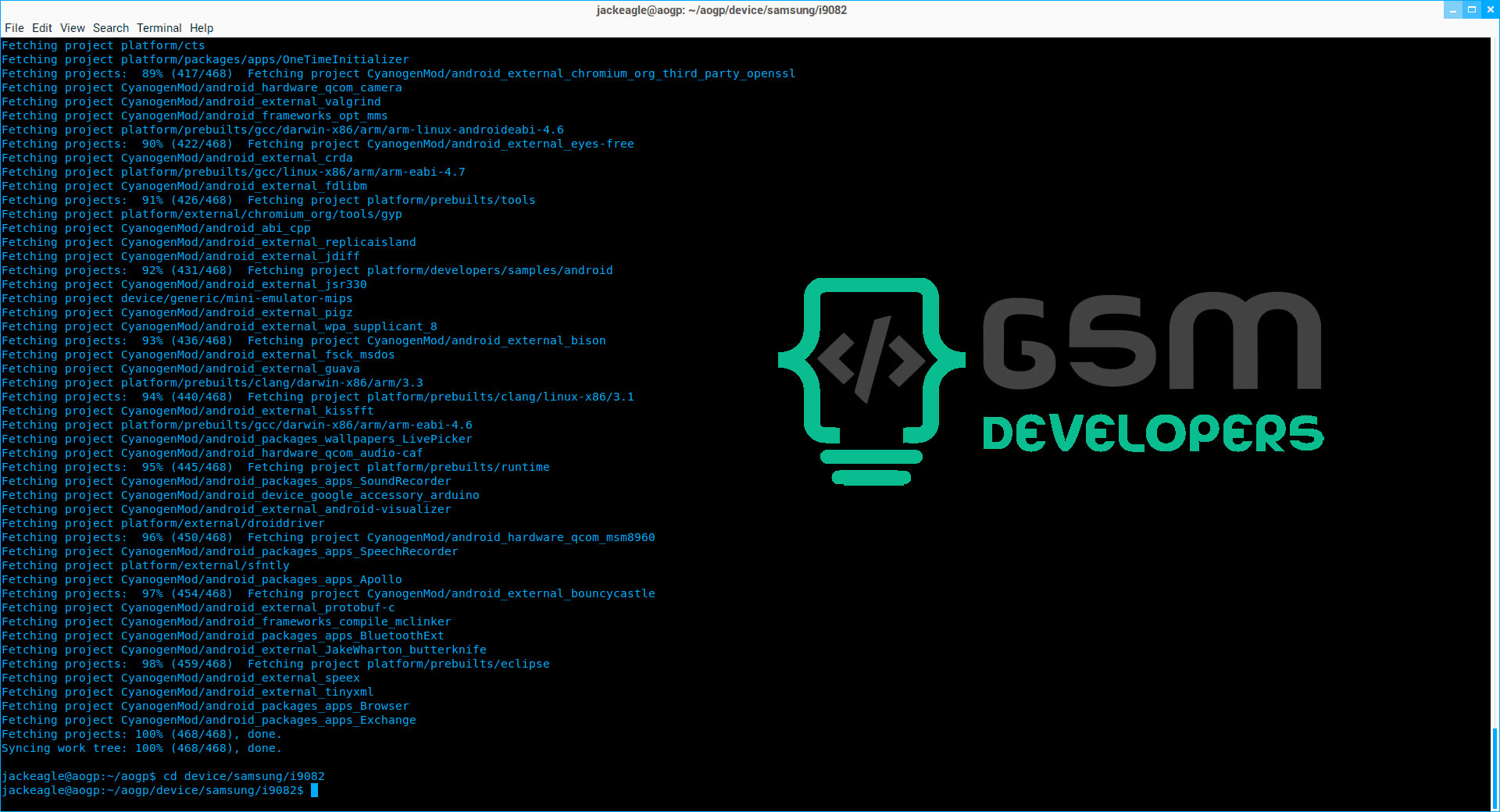Image resolution: width=1500 pixels, height=812 pixels.
Task: Click the 95% (445/468) progress line
Action: click(x=276, y=468)
